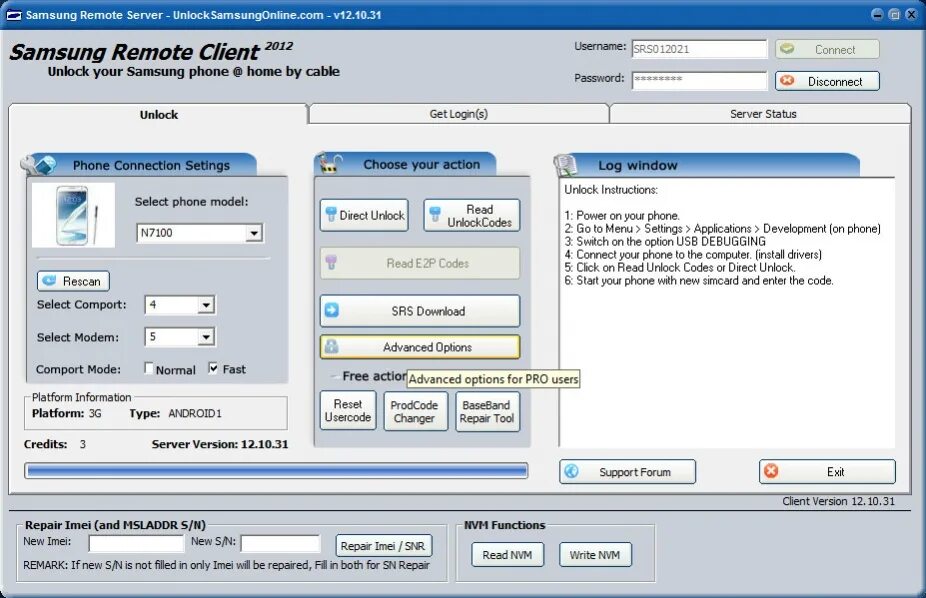This screenshot has height=598, width=926.
Task: Enable Normal comport mode checkbox
Action: coord(149,368)
